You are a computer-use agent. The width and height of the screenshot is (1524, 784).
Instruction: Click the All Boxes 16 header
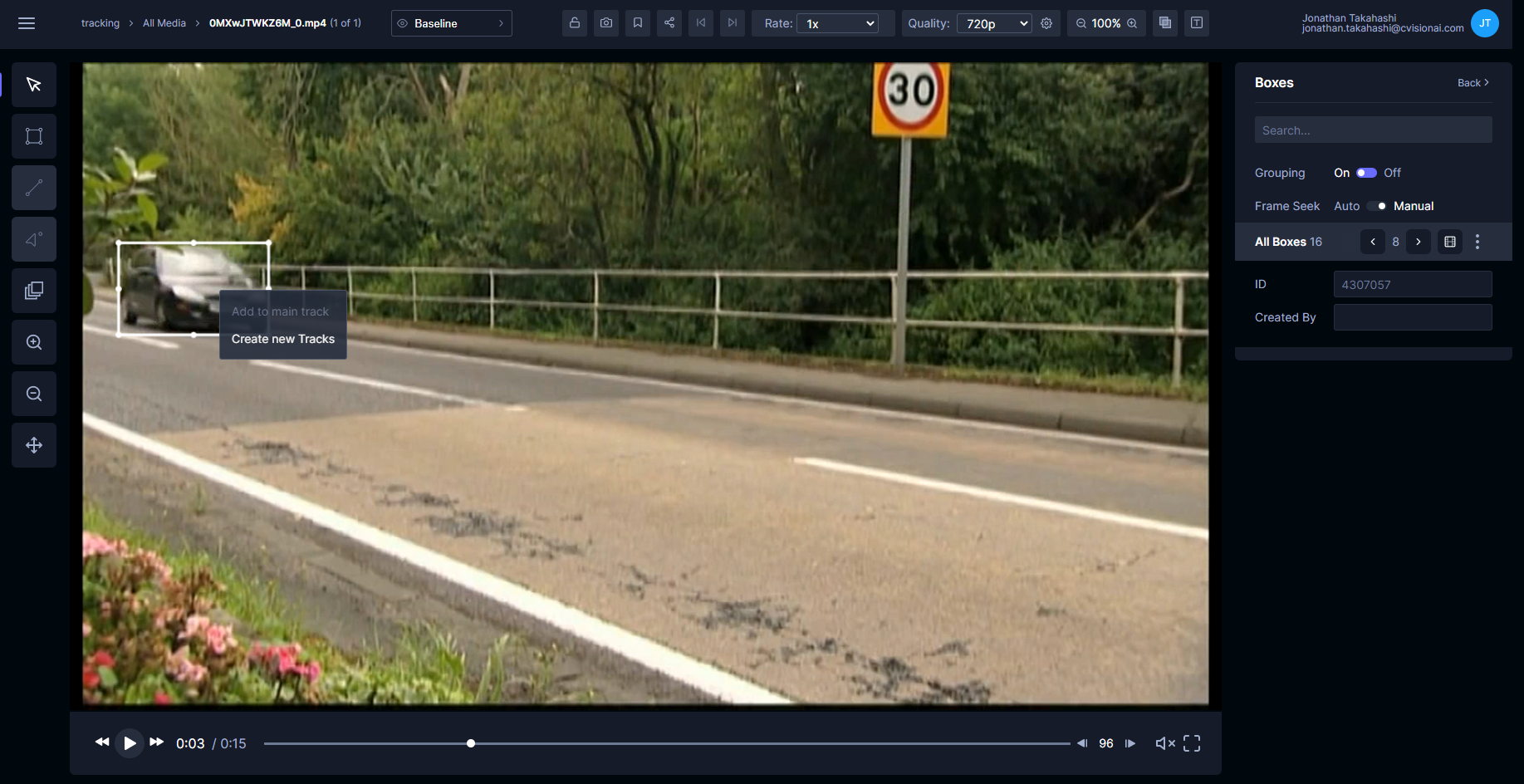(x=1288, y=242)
